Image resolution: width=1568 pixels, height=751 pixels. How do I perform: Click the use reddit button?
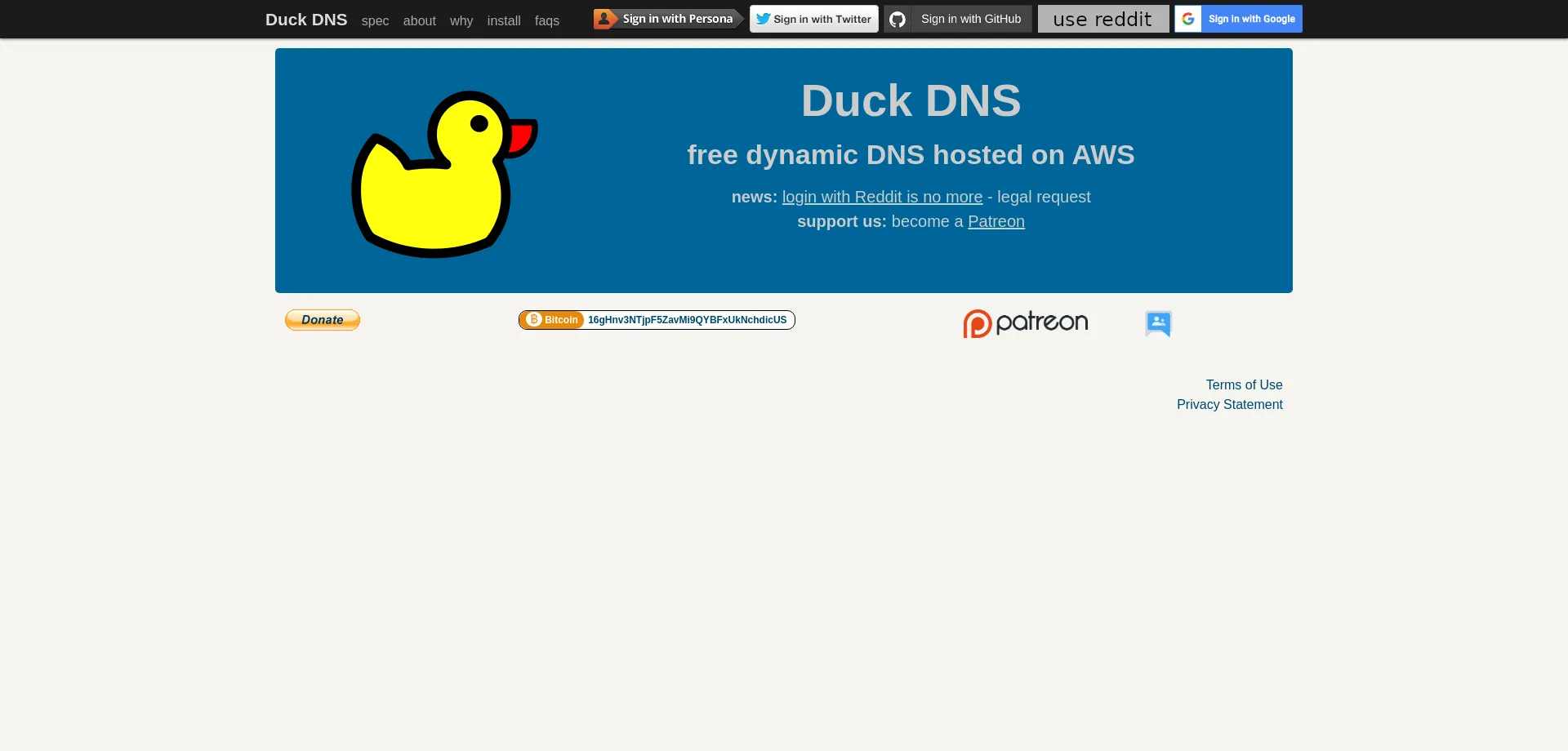[x=1103, y=19]
